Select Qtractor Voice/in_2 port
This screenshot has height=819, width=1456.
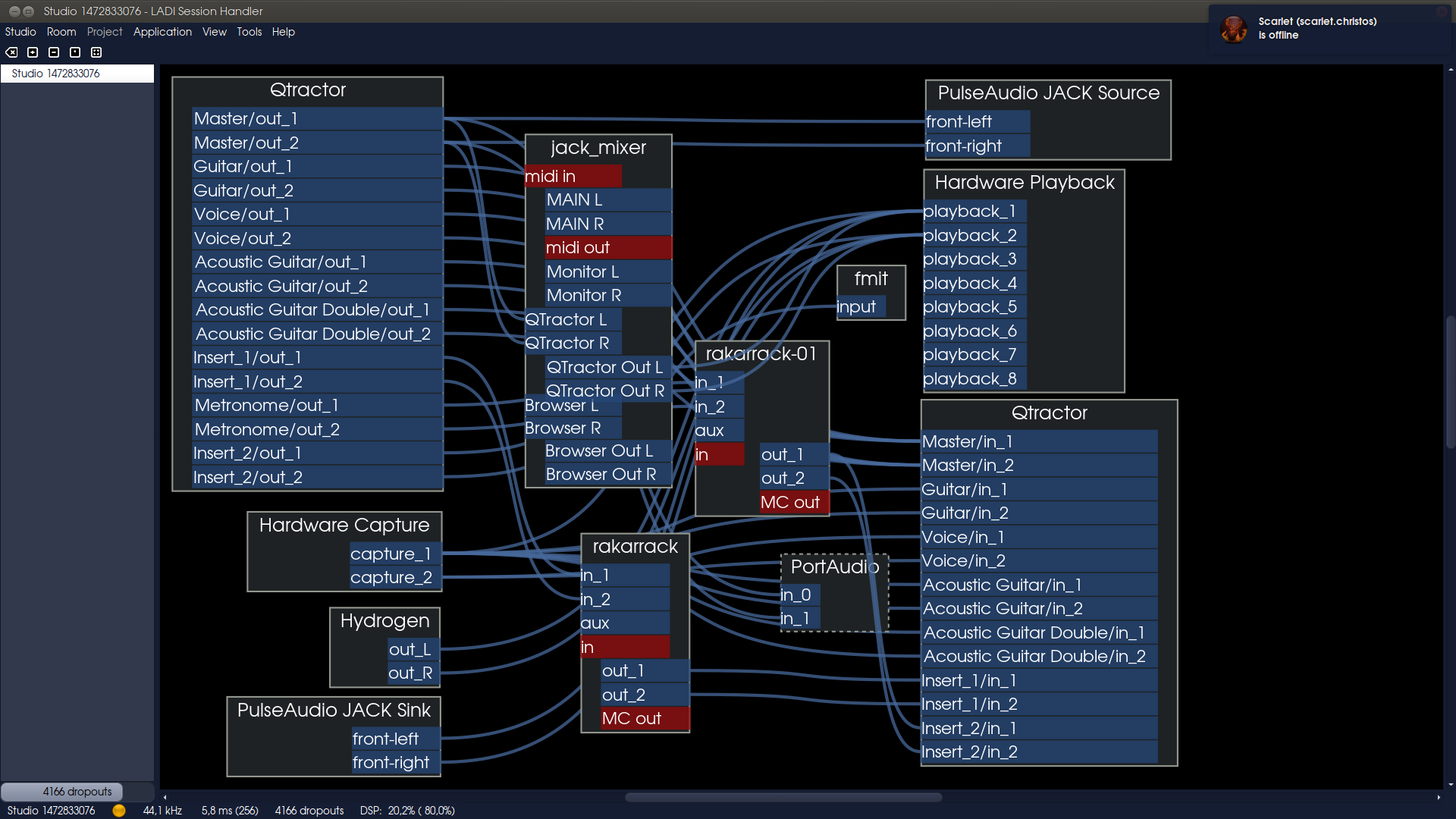click(1040, 560)
